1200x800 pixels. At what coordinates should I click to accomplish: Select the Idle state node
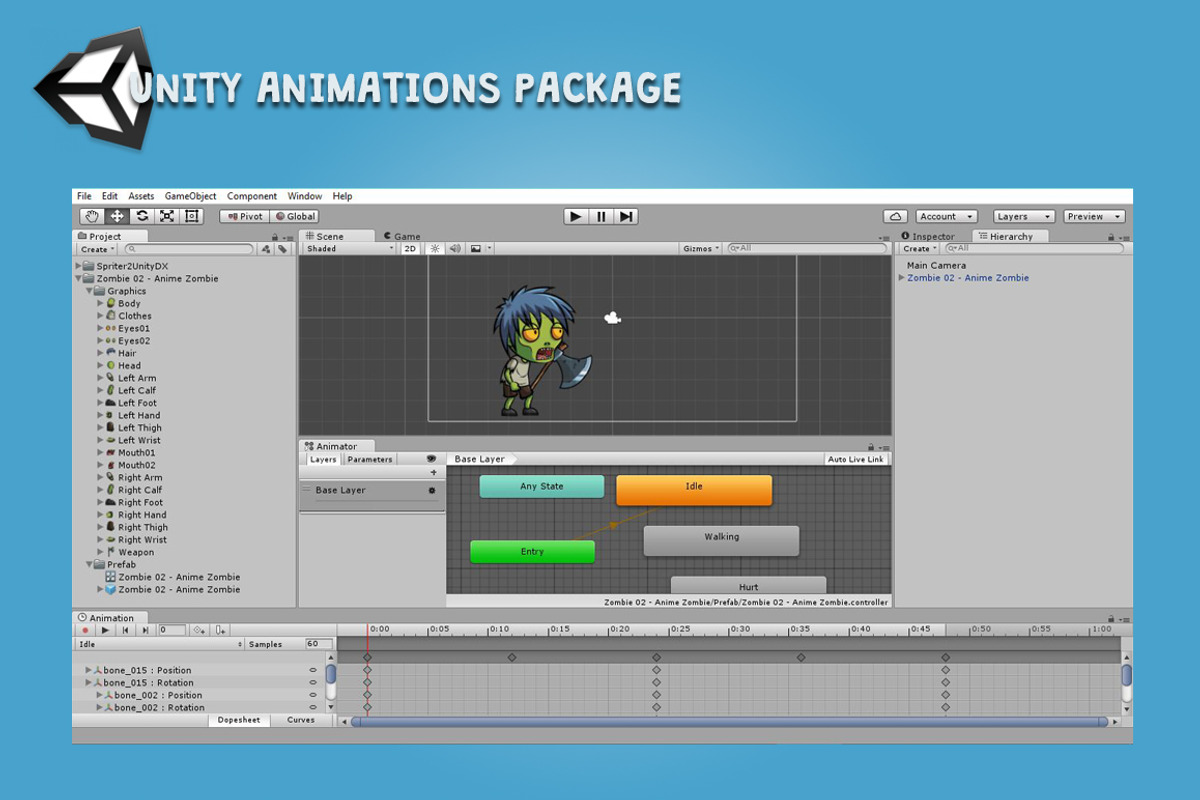click(694, 490)
